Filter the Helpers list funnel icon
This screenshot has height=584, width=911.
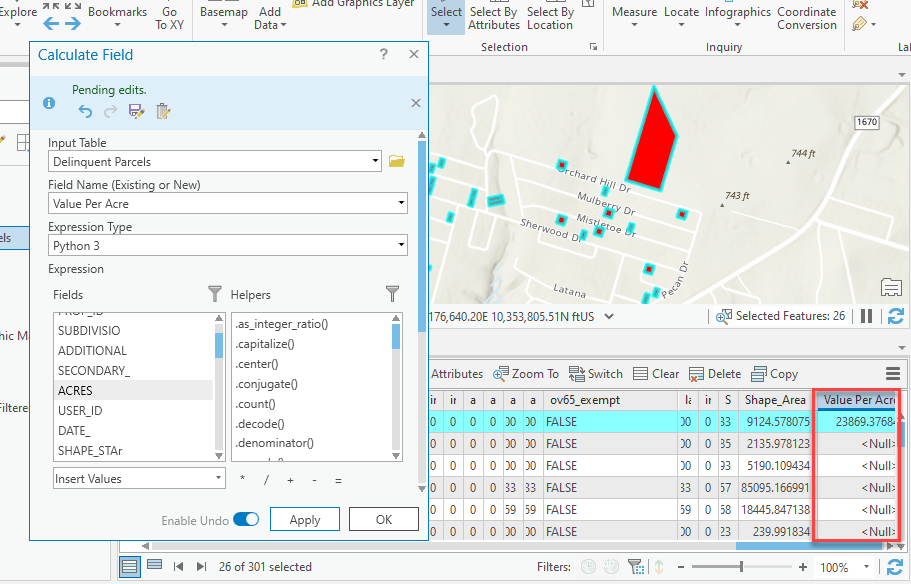tap(393, 294)
